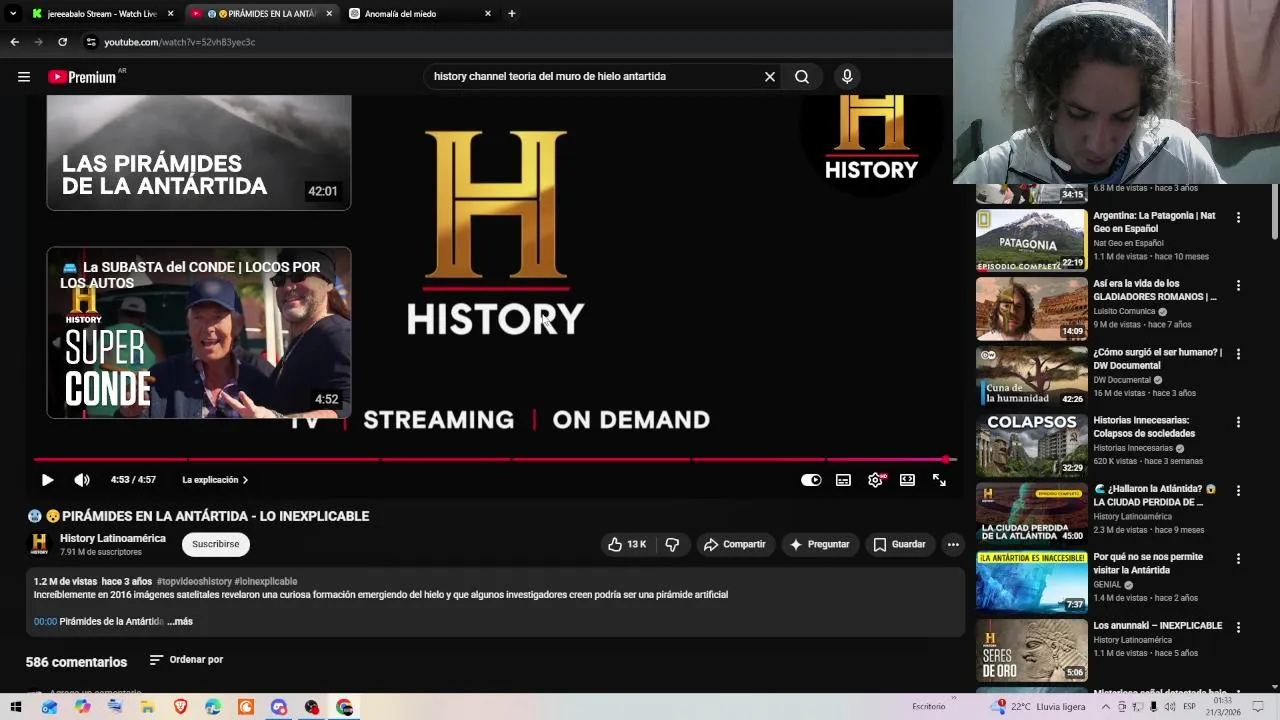
Task: Open Brave browser from the taskbar
Action: click(180, 707)
